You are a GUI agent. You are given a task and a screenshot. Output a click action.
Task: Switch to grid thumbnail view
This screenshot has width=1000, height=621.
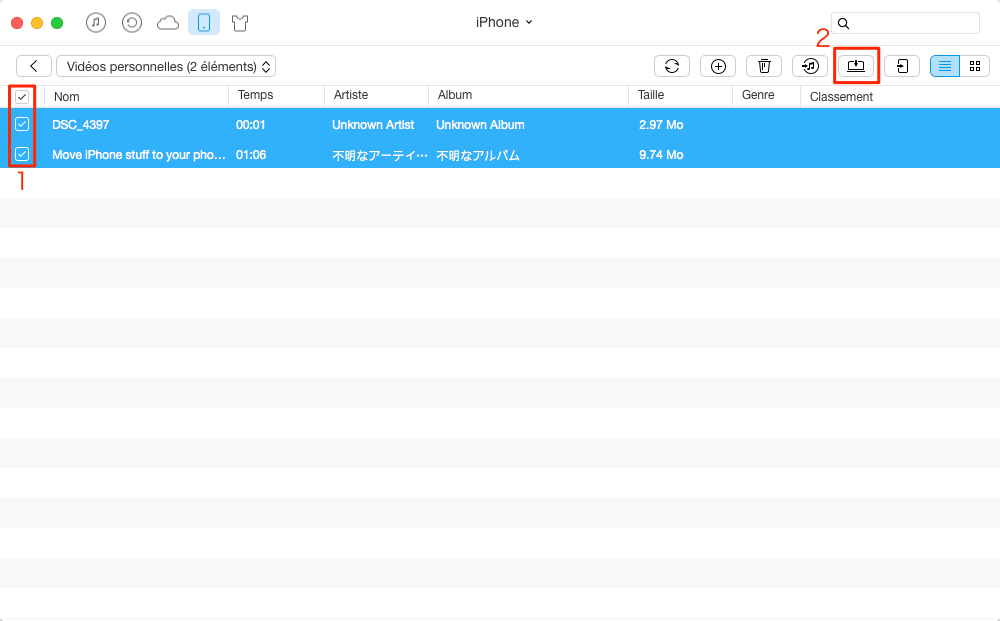point(974,66)
